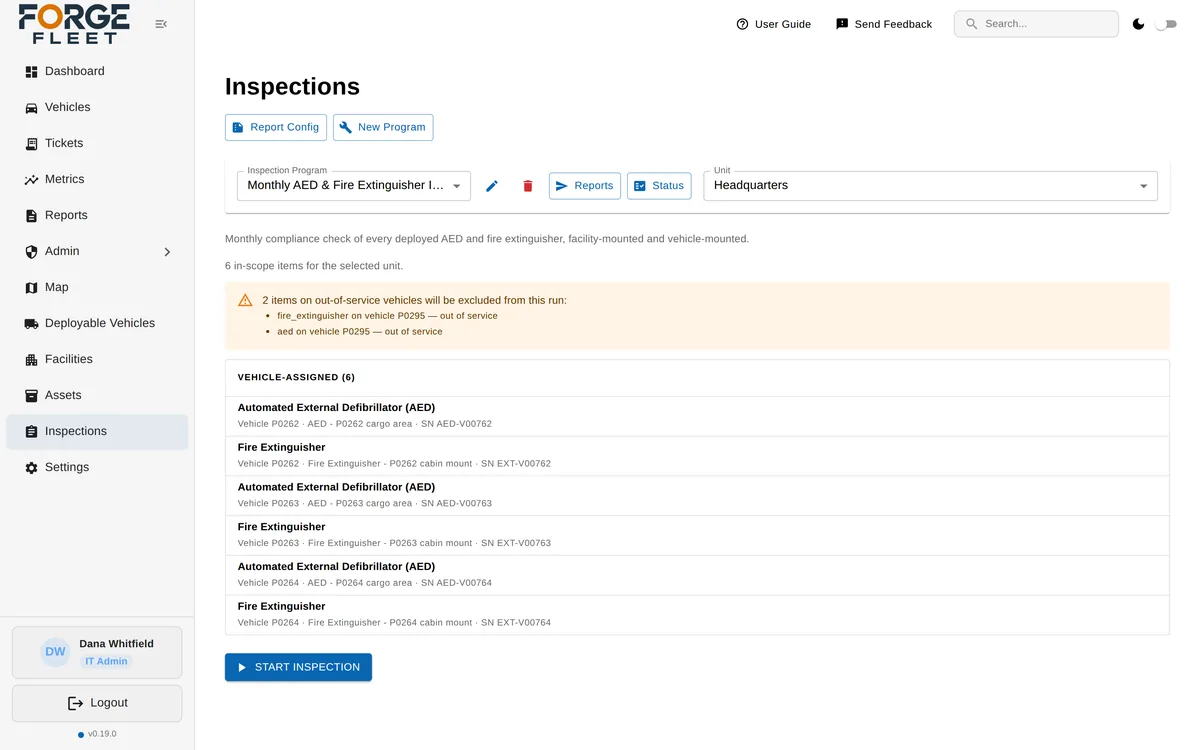The width and height of the screenshot is (1200, 750).
Task: Click the Inspections clipboard icon
Action: coord(31,432)
